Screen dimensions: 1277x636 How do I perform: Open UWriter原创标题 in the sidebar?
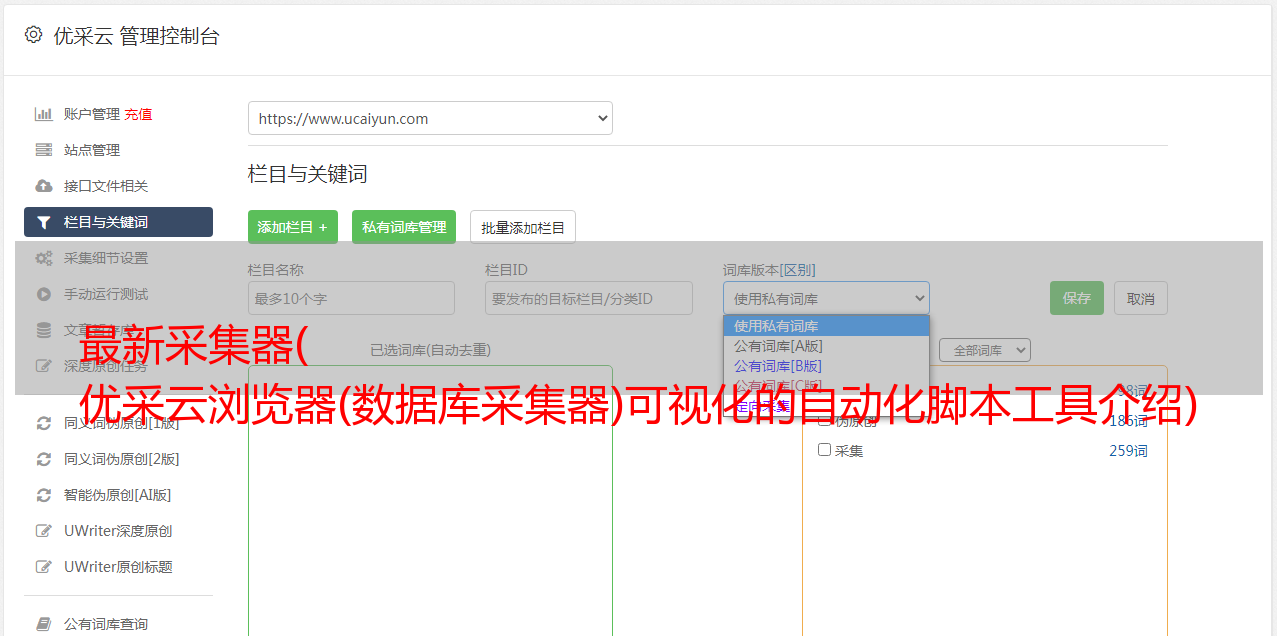[x=118, y=567]
